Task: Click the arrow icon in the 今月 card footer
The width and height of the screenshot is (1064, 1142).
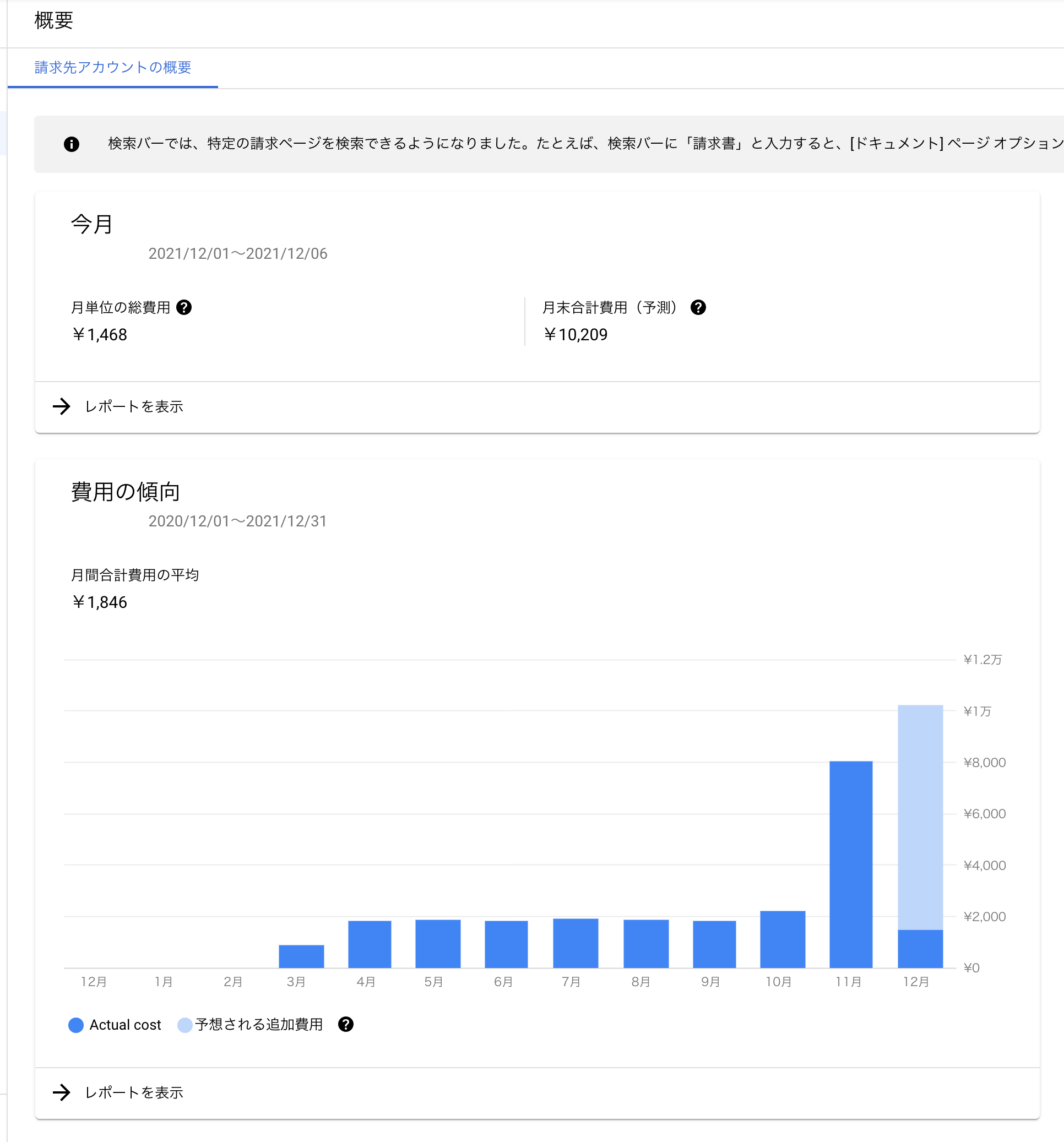Action: pos(62,407)
